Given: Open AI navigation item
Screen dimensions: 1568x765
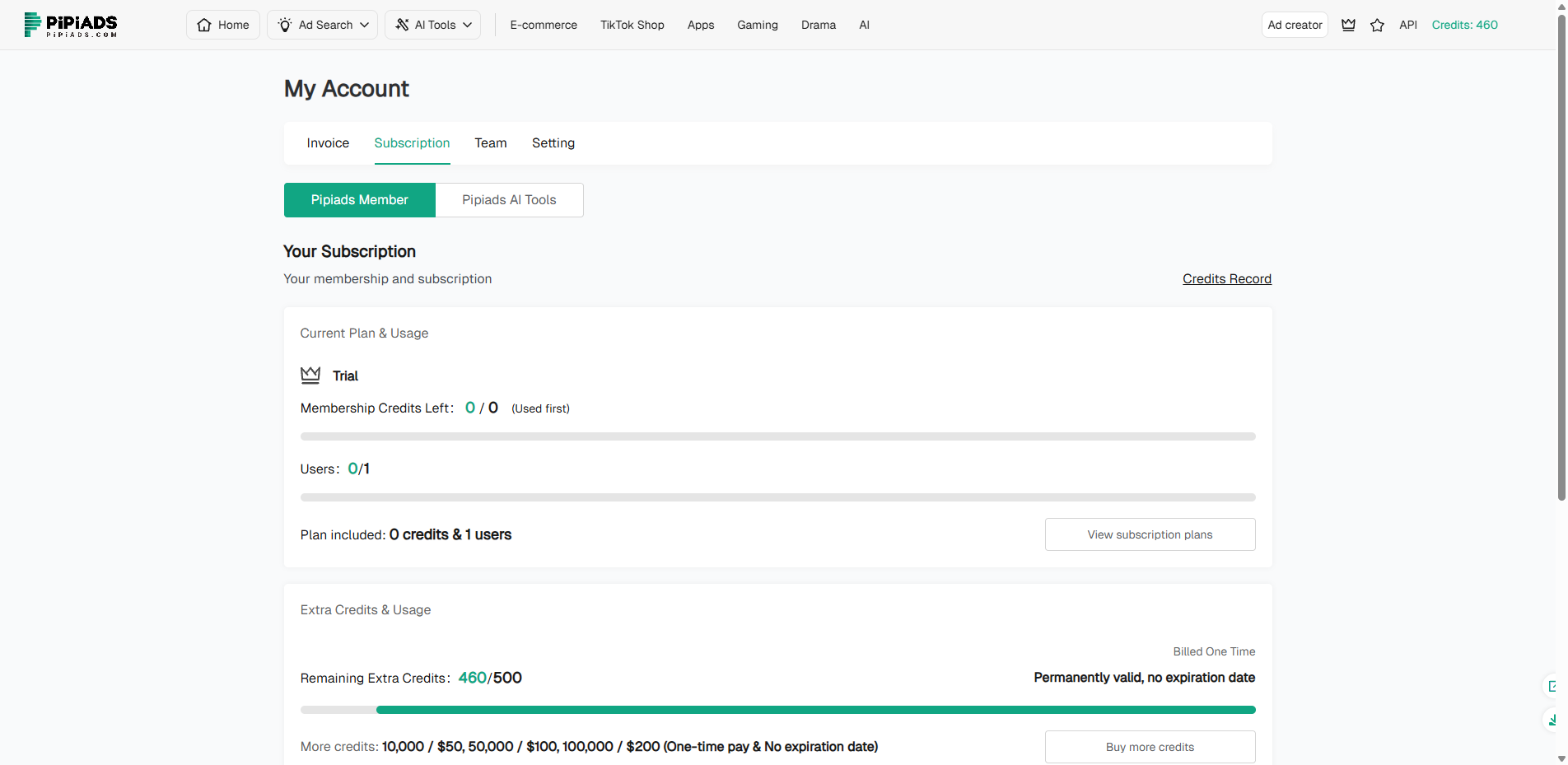Looking at the screenshot, I should coord(864,25).
